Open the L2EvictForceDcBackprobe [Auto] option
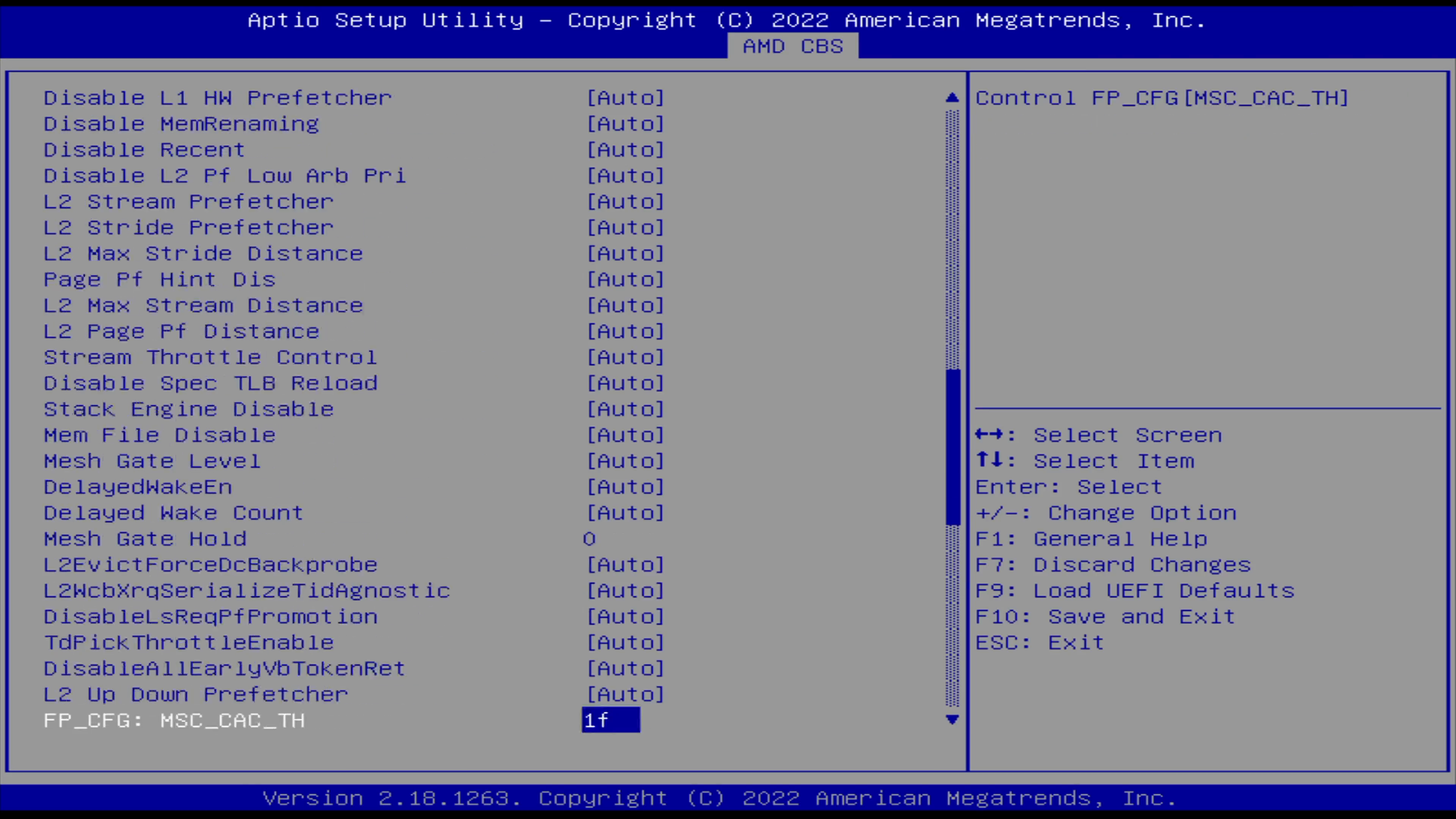Screen dimensions: 1456x819 click(626, 565)
